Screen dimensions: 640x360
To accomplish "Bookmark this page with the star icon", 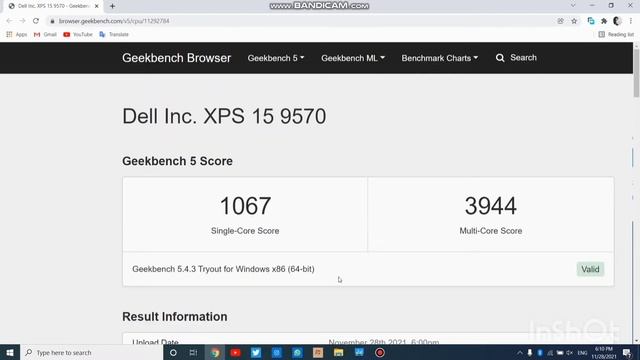I will pyautogui.click(x=574, y=21).
